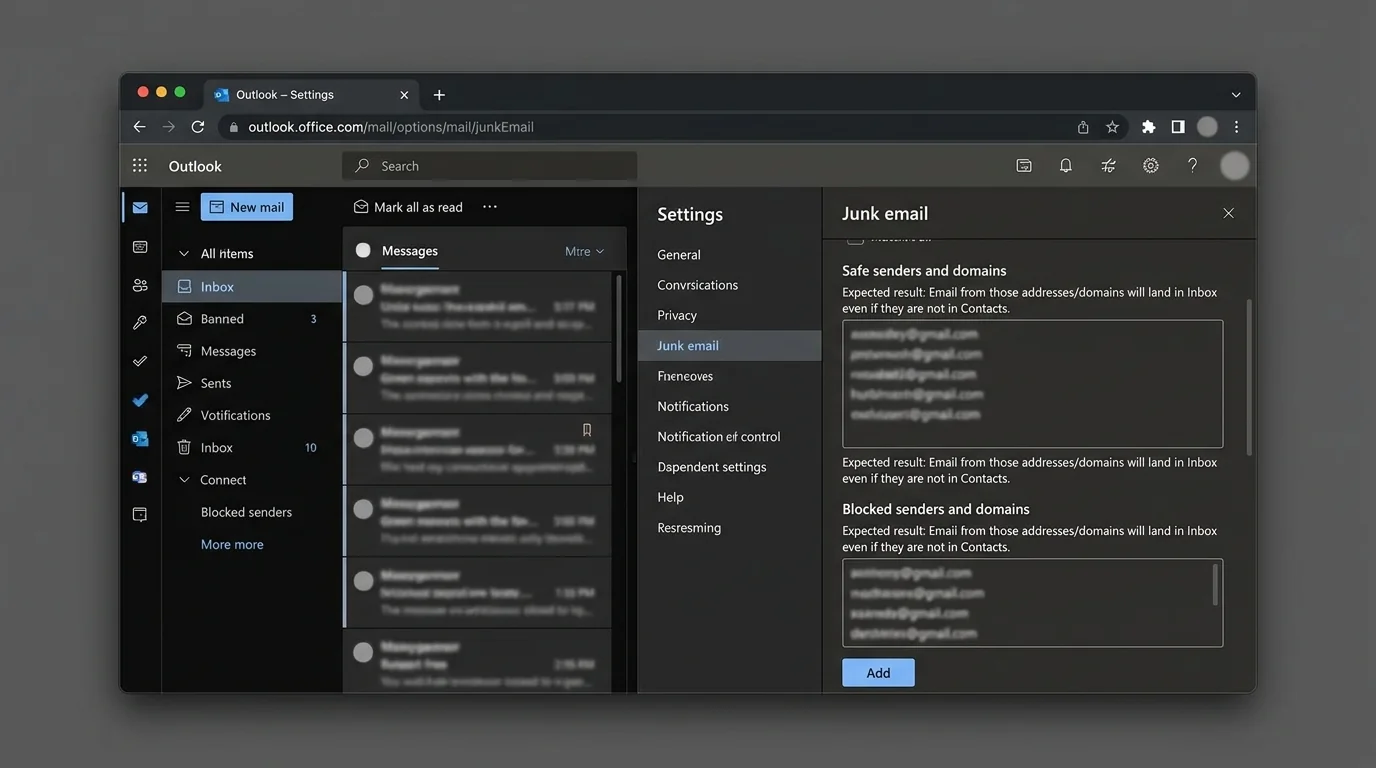Image resolution: width=1376 pixels, height=768 pixels.
Task: Click the icon between bell and gear
Action: (1108, 166)
